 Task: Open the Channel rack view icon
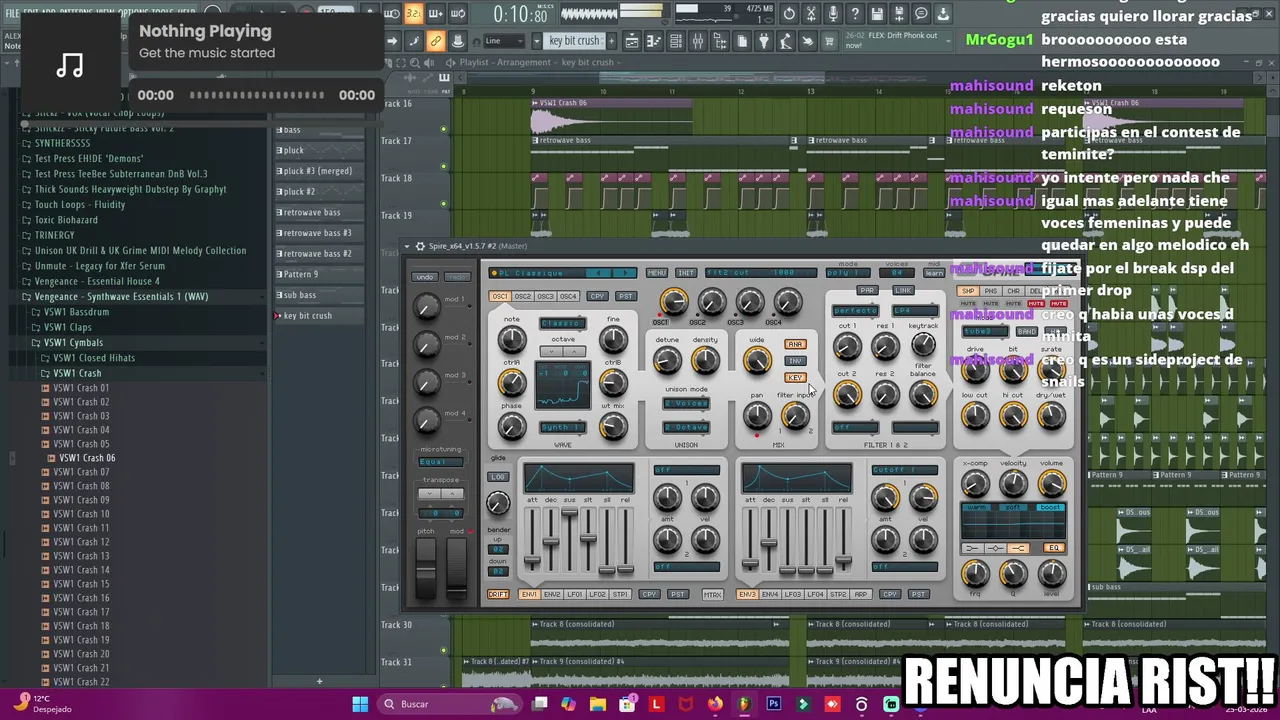pyautogui.click(x=676, y=41)
